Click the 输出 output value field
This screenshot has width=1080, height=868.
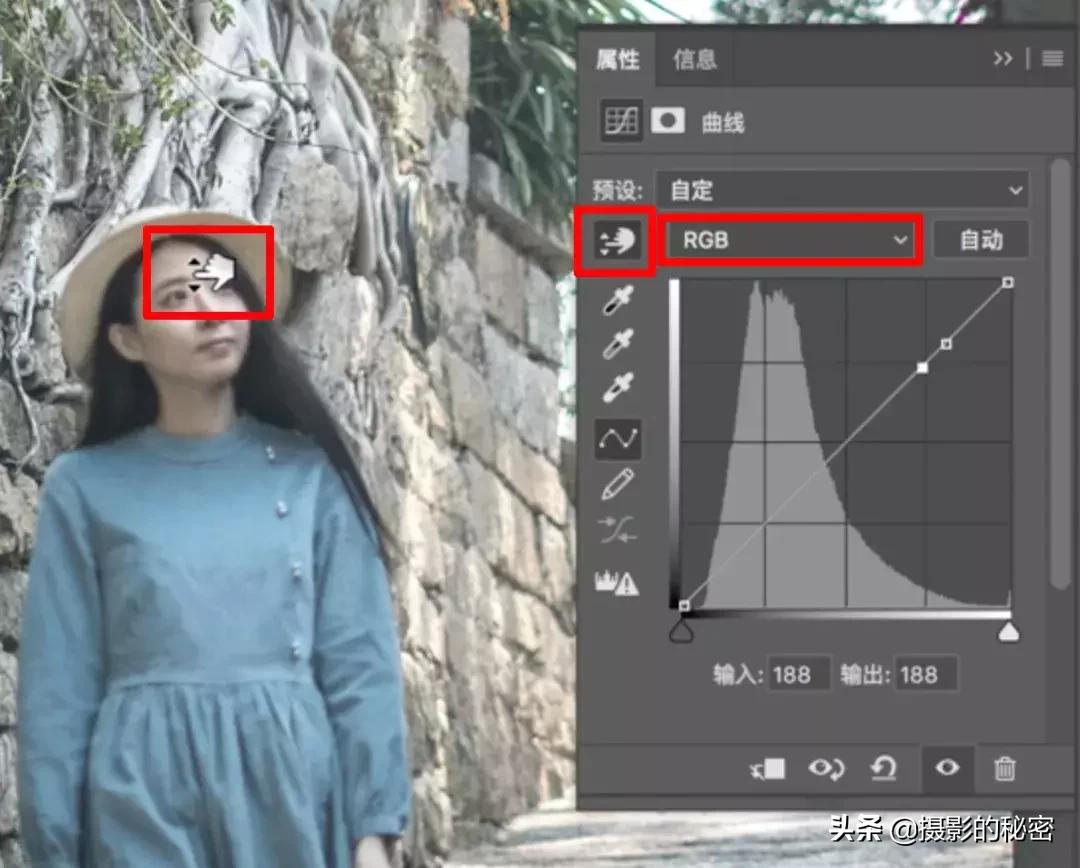click(x=925, y=674)
